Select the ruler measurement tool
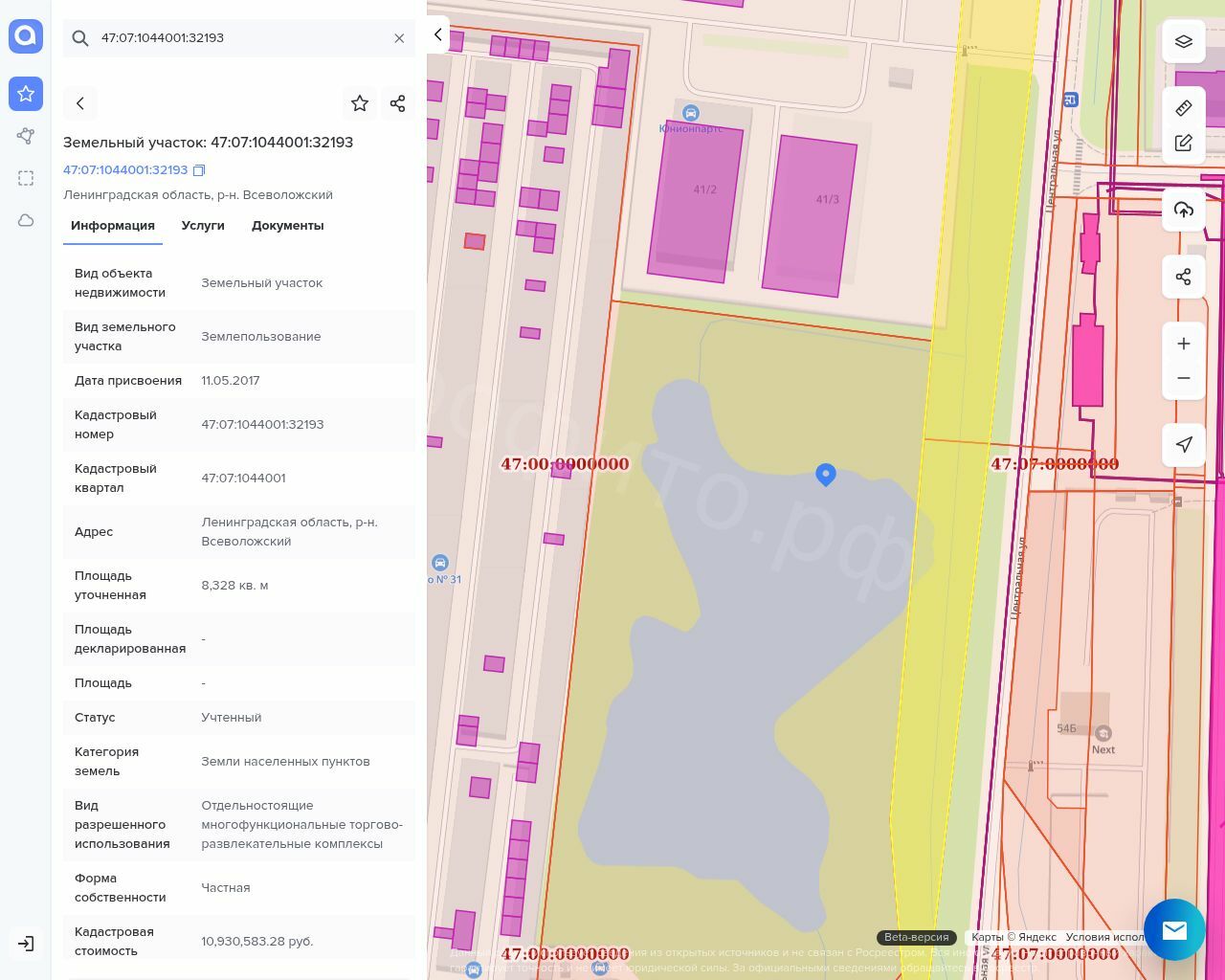The height and width of the screenshot is (980, 1225). point(1184,108)
